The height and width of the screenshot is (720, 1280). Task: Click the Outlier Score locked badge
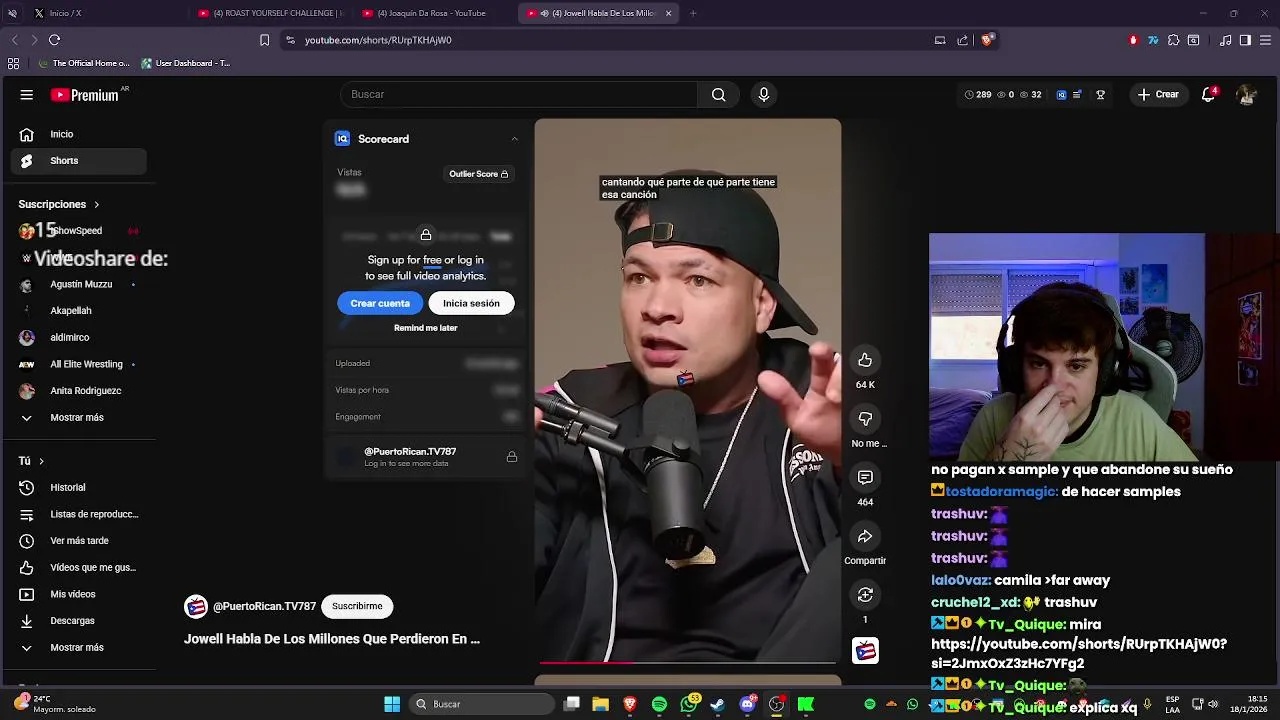(478, 174)
